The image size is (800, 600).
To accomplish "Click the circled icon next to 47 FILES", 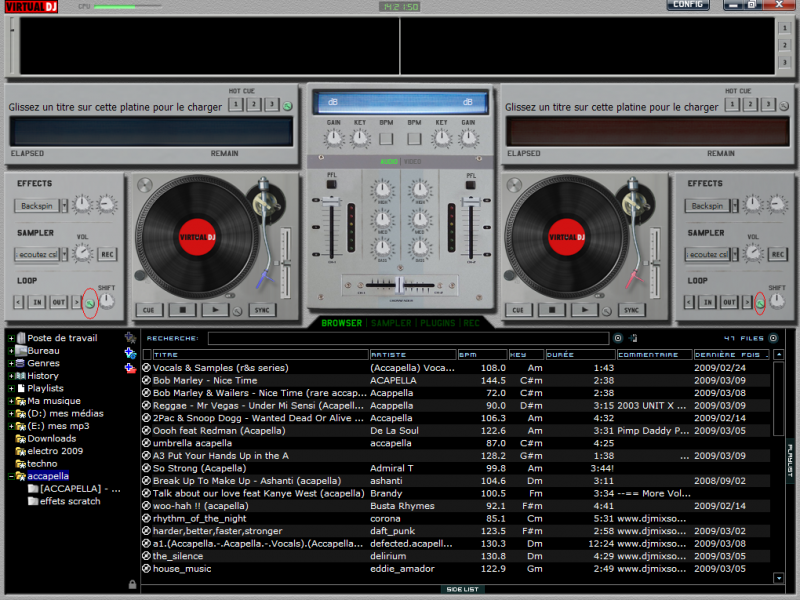I will pyautogui.click(x=772, y=337).
